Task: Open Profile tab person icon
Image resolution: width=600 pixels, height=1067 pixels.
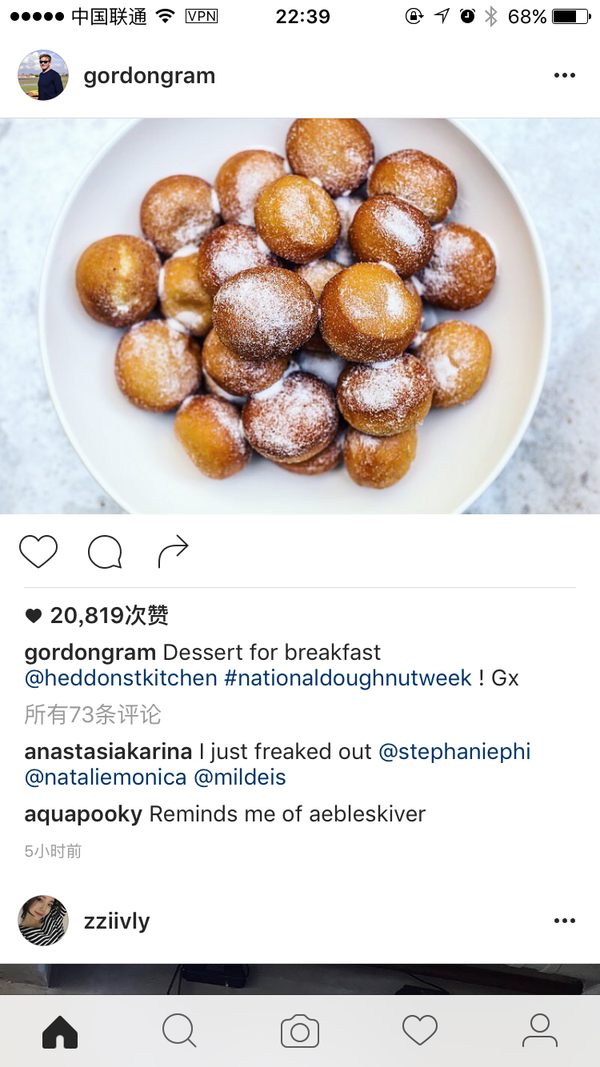Action: 540,1030
